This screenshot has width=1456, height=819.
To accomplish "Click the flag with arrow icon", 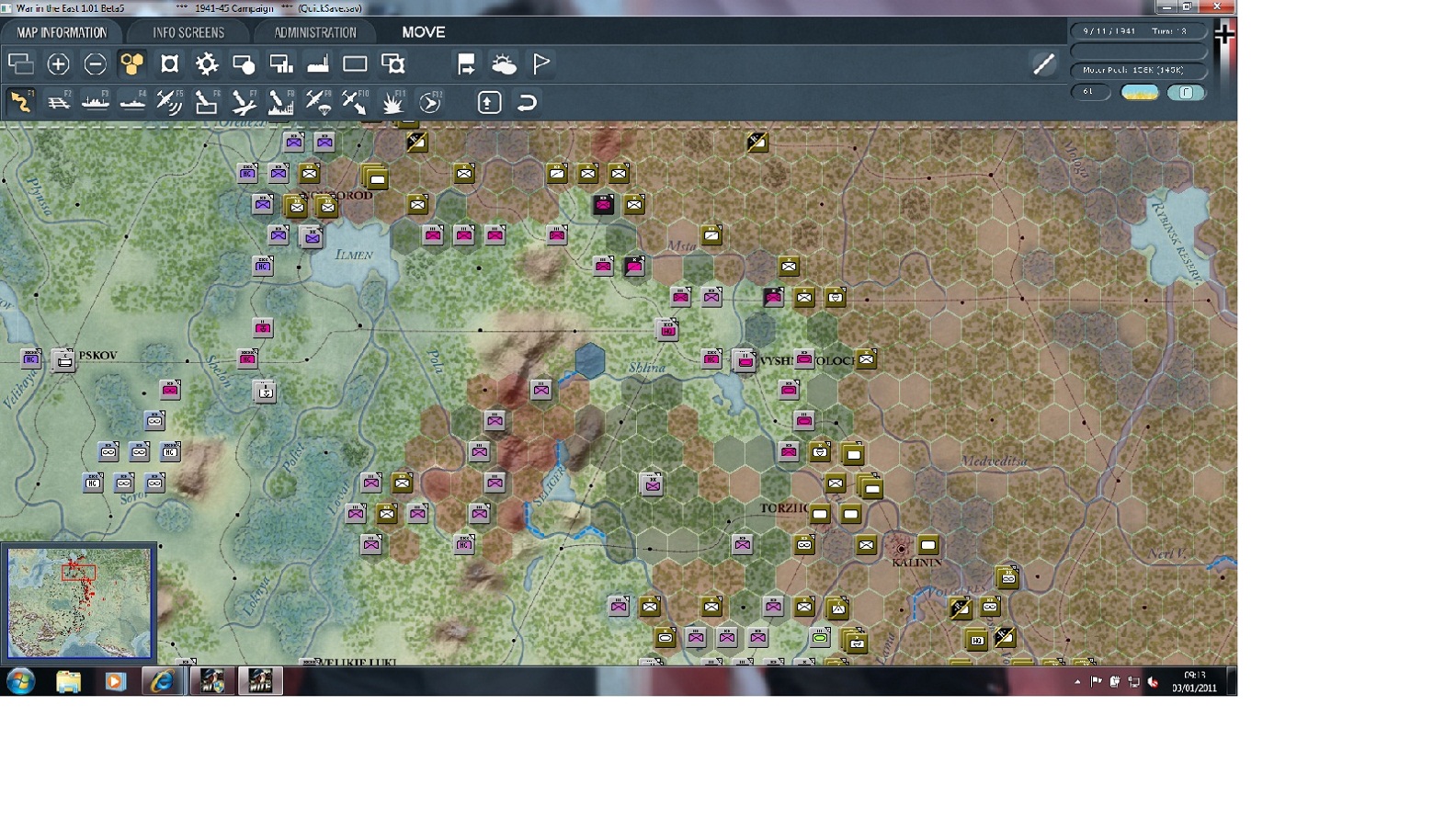I will tap(466, 63).
